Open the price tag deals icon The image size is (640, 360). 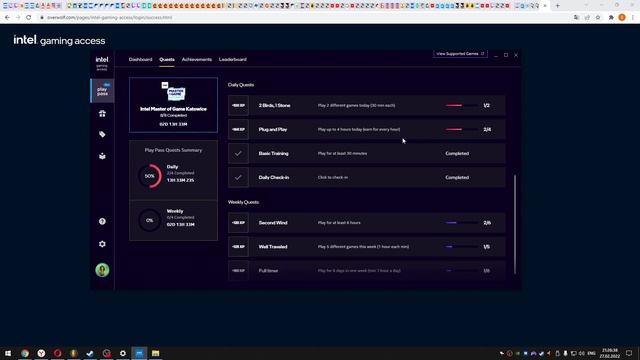pyautogui.click(x=102, y=134)
